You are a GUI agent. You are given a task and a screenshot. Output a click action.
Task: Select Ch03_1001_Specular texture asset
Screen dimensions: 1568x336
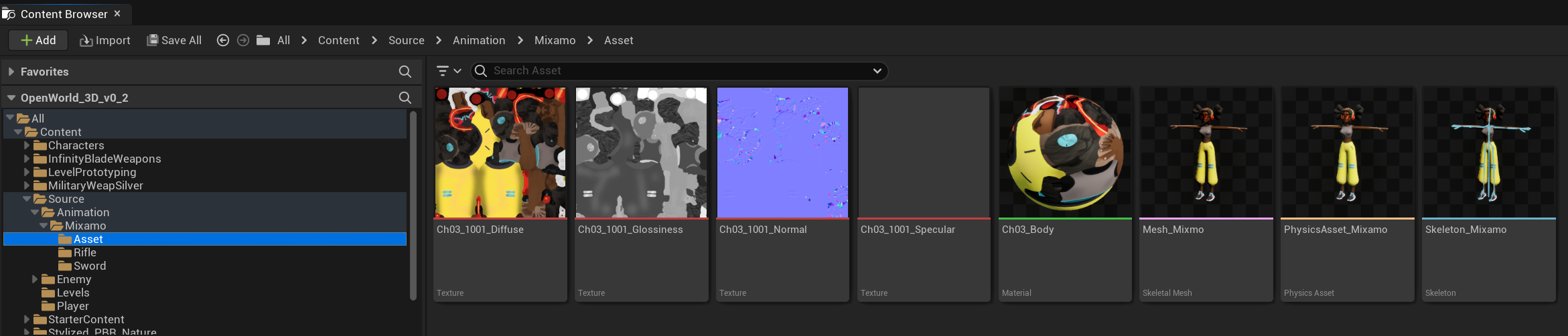pos(924,194)
